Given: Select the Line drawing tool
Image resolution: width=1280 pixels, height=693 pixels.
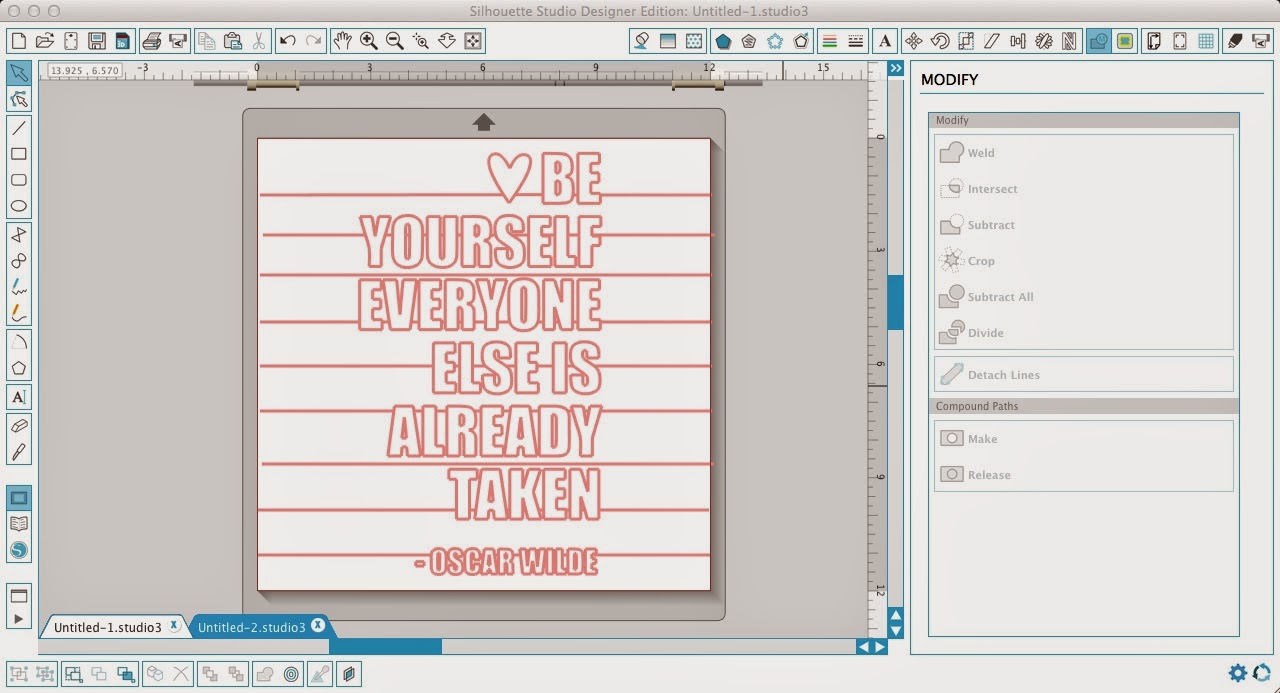Looking at the screenshot, I should click(x=19, y=128).
